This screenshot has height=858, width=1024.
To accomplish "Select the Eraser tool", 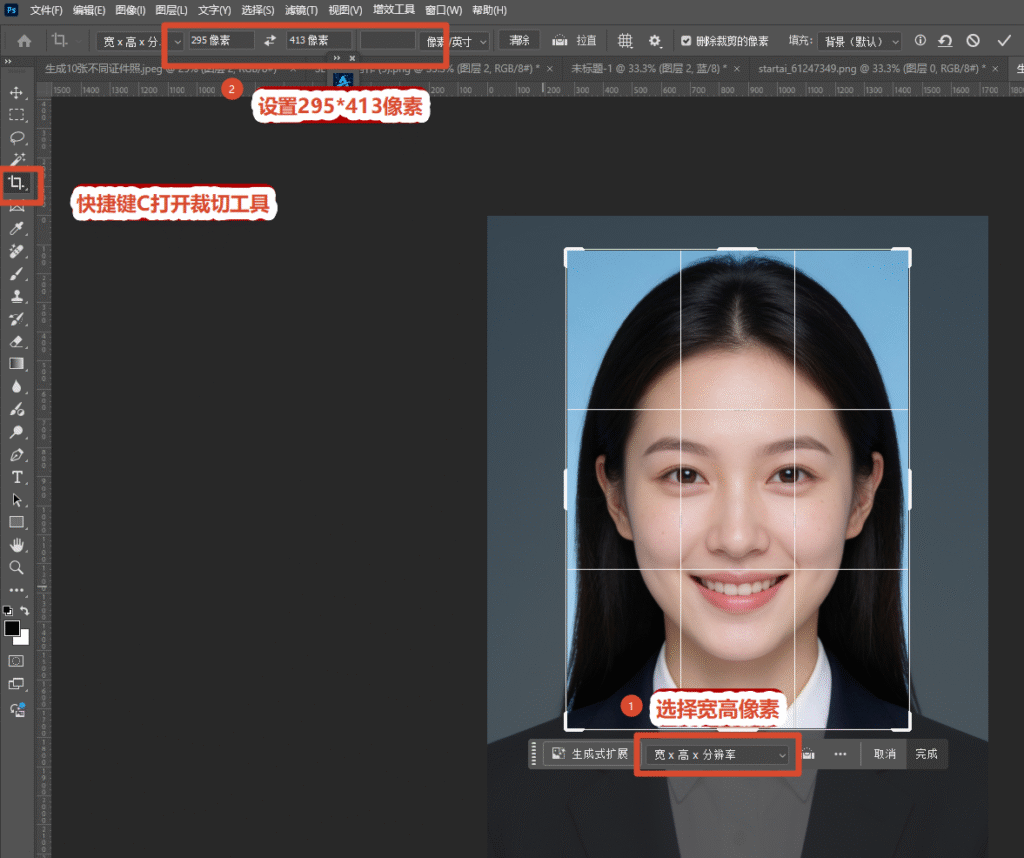I will tap(16, 342).
